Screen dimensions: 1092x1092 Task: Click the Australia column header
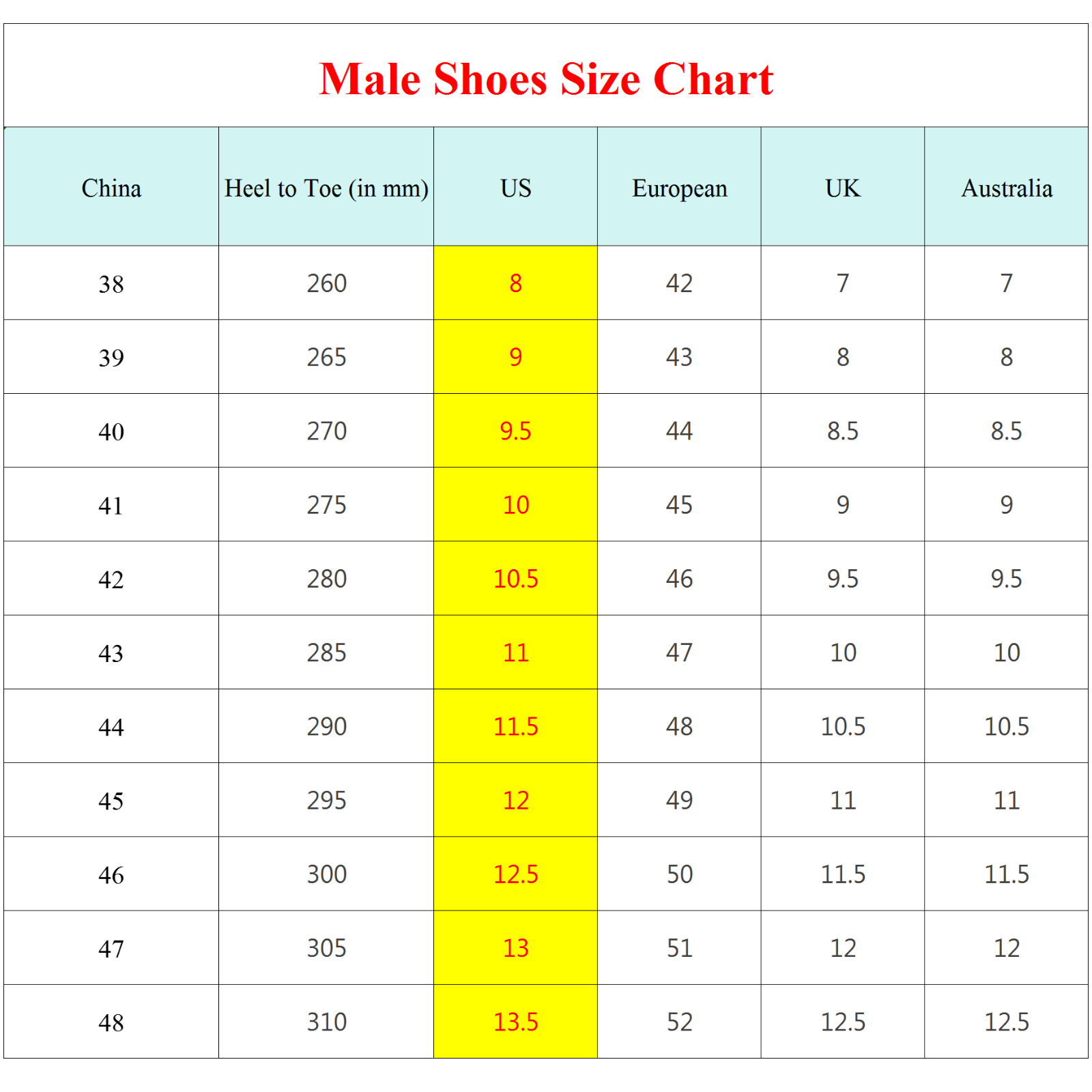click(1007, 187)
